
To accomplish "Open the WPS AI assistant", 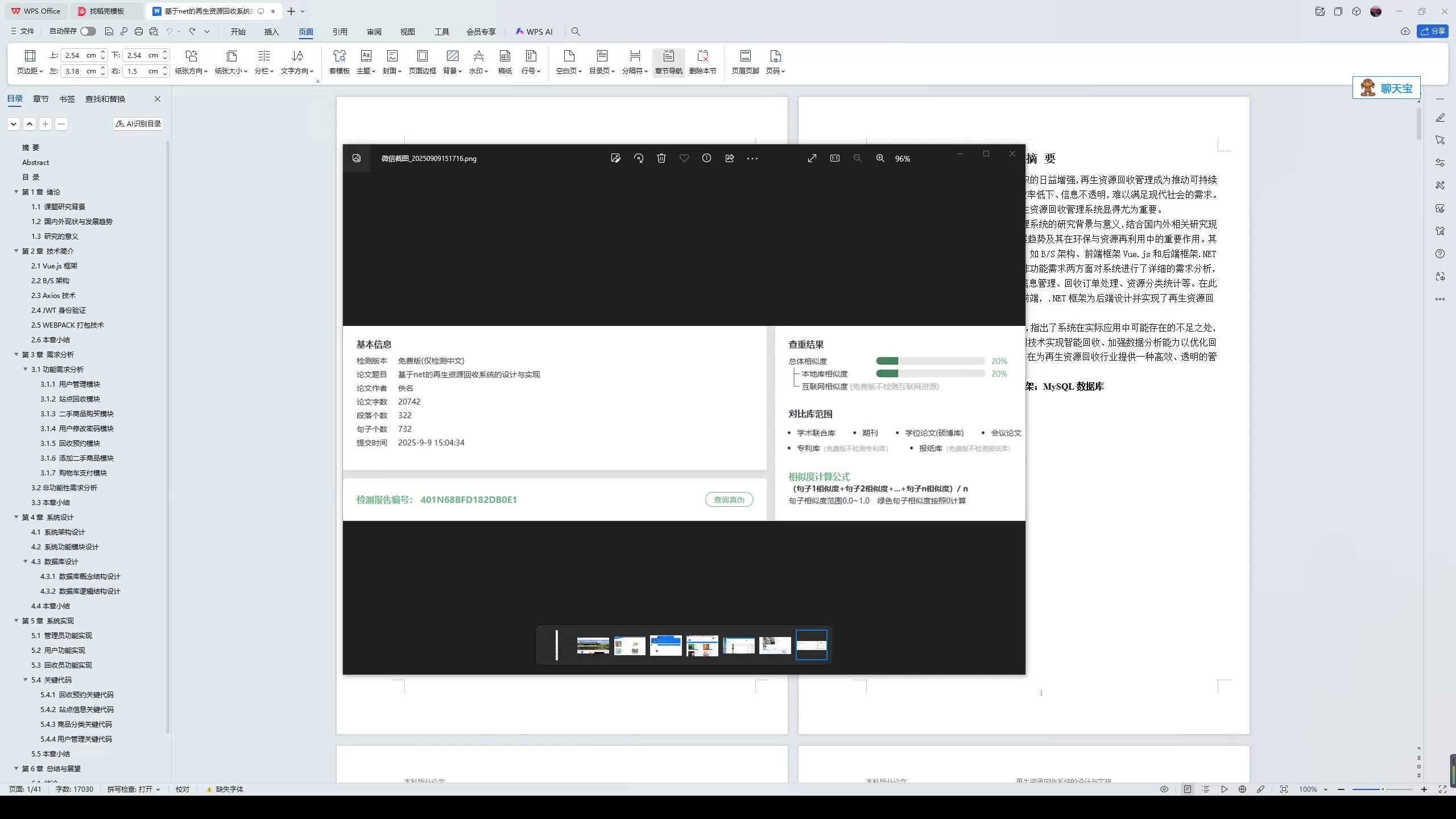I will 533,31.
